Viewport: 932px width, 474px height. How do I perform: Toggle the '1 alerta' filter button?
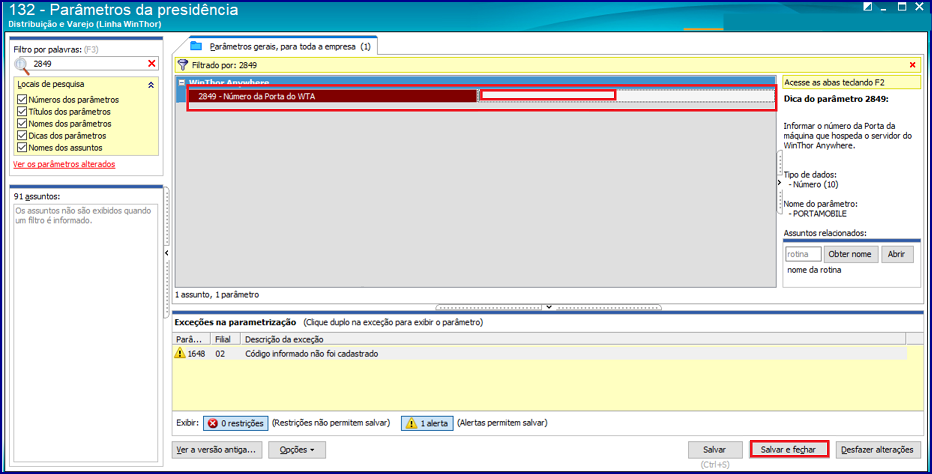pyautogui.click(x=427, y=423)
